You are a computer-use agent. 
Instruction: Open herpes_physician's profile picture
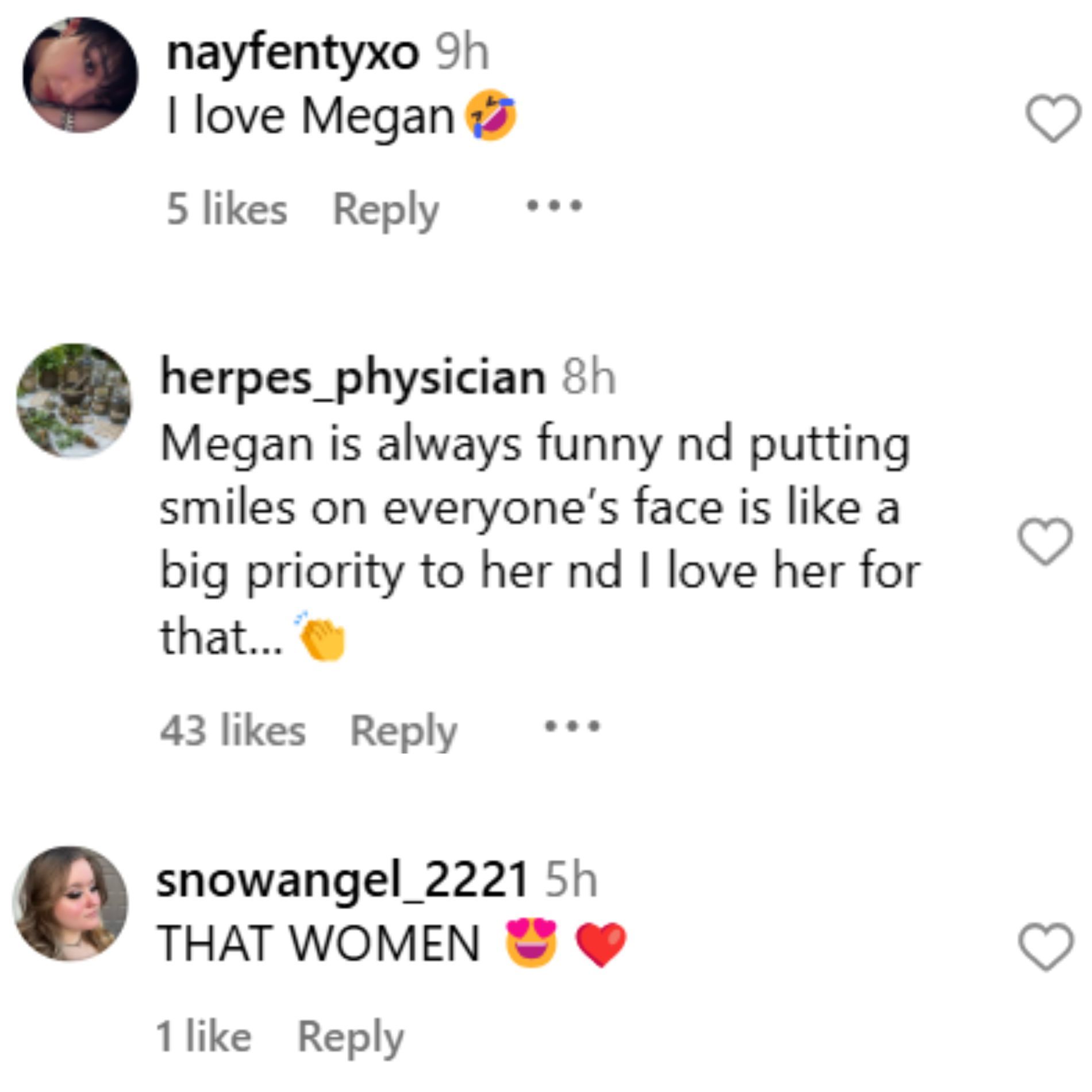(74, 401)
